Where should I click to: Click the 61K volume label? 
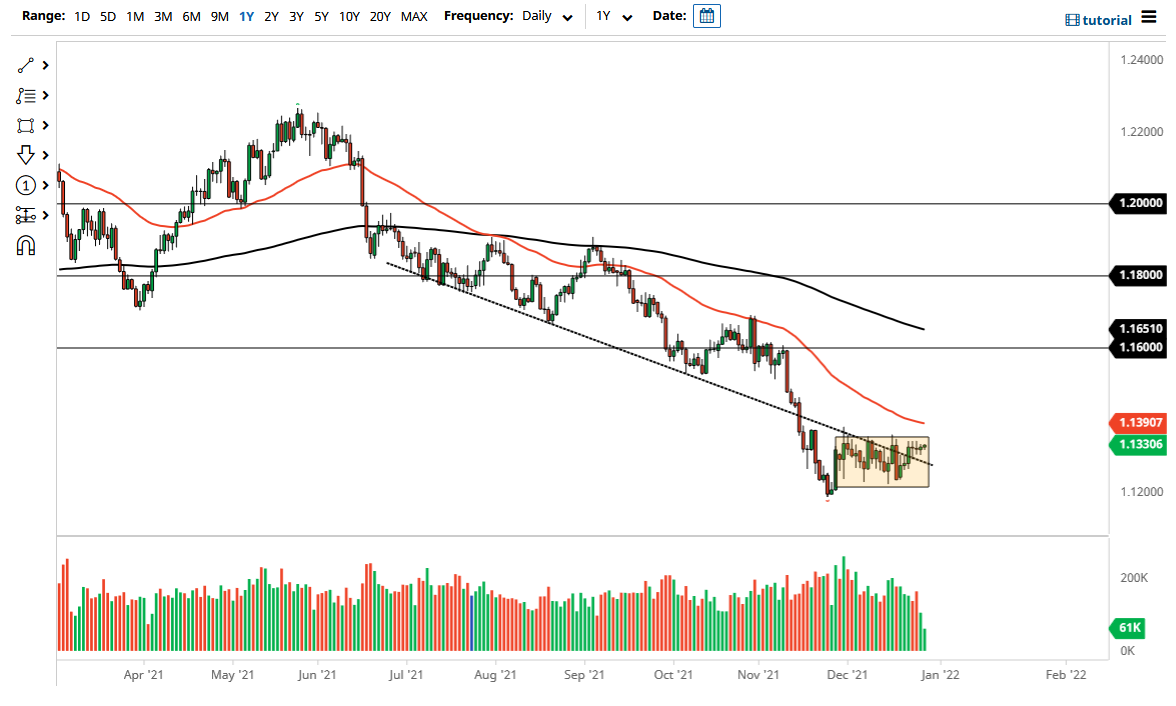point(1127,628)
